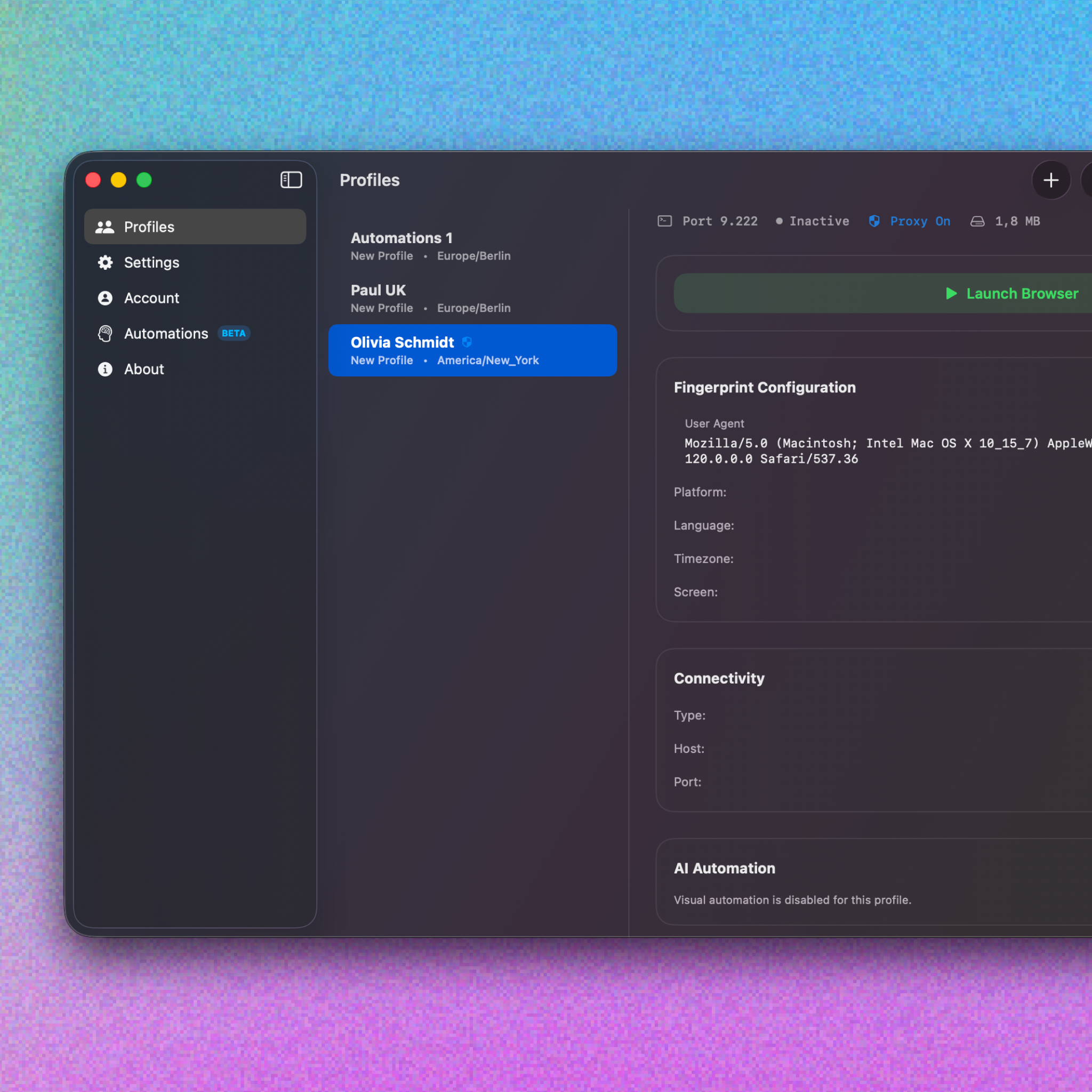This screenshot has height=1092, width=1092.
Task: Click the disk icon next to 1,8 MB
Action: pos(977,221)
